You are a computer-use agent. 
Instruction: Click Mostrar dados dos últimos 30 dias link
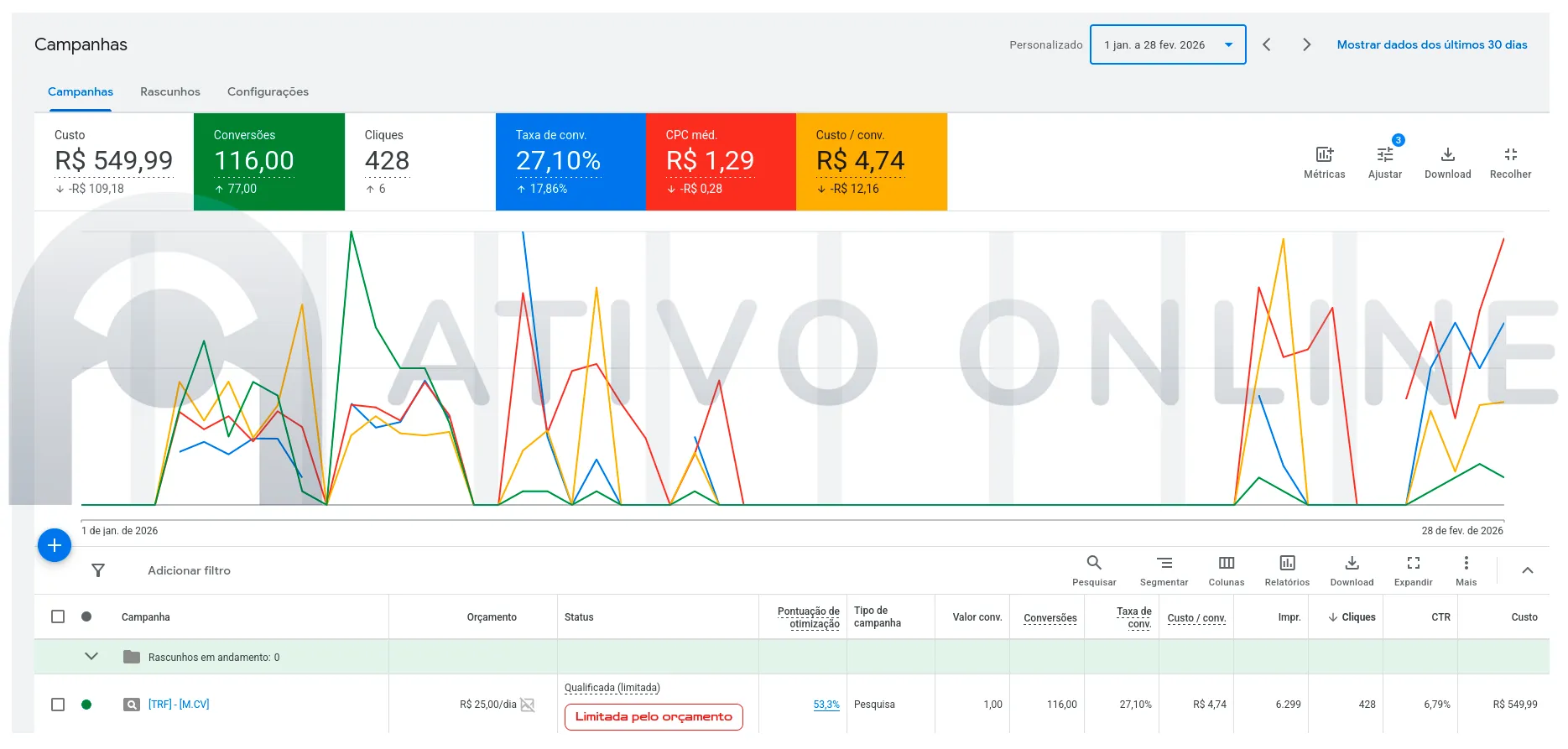(1432, 44)
